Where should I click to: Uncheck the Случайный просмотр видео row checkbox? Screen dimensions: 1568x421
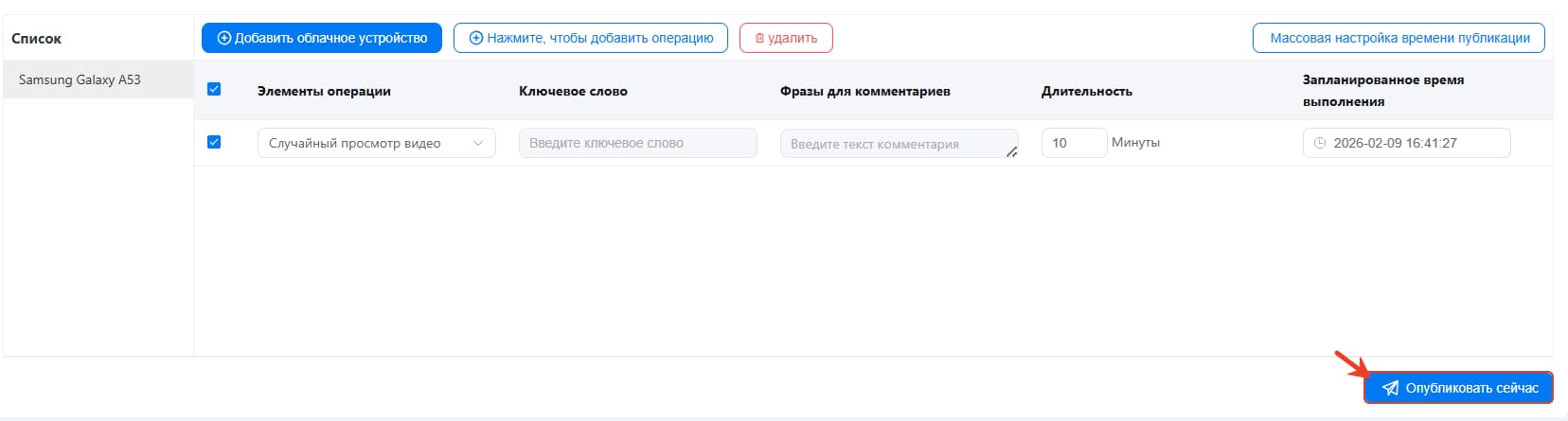tap(214, 142)
